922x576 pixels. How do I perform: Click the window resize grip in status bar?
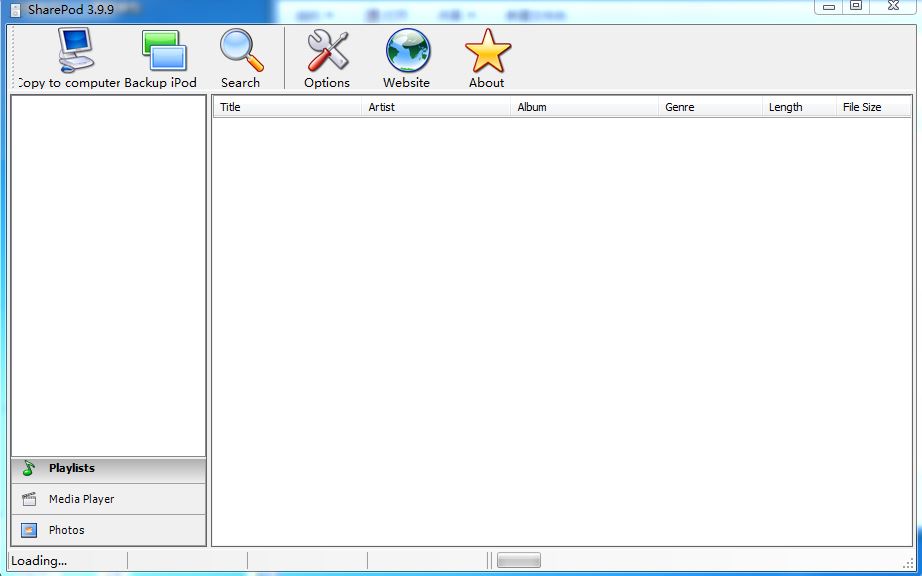click(909, 563)
